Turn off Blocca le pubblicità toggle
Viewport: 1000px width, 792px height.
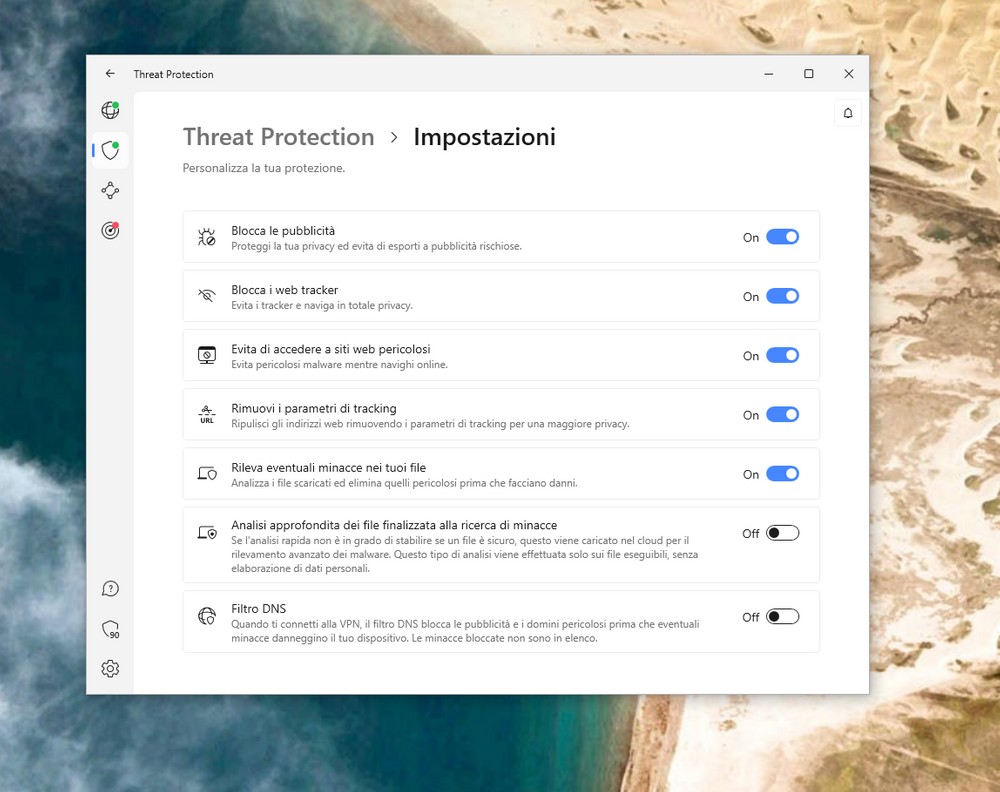(783, 237)
